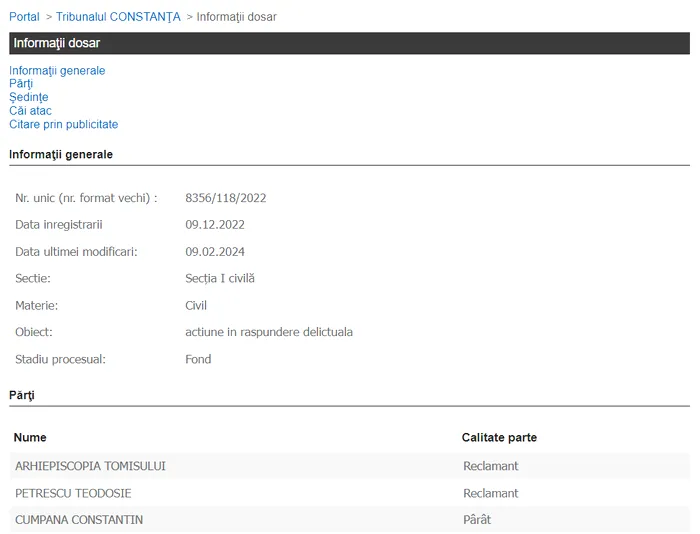Click the Stadiu procesual value Fond
This screenshot has width=700, height=534.
coord(198,359)
